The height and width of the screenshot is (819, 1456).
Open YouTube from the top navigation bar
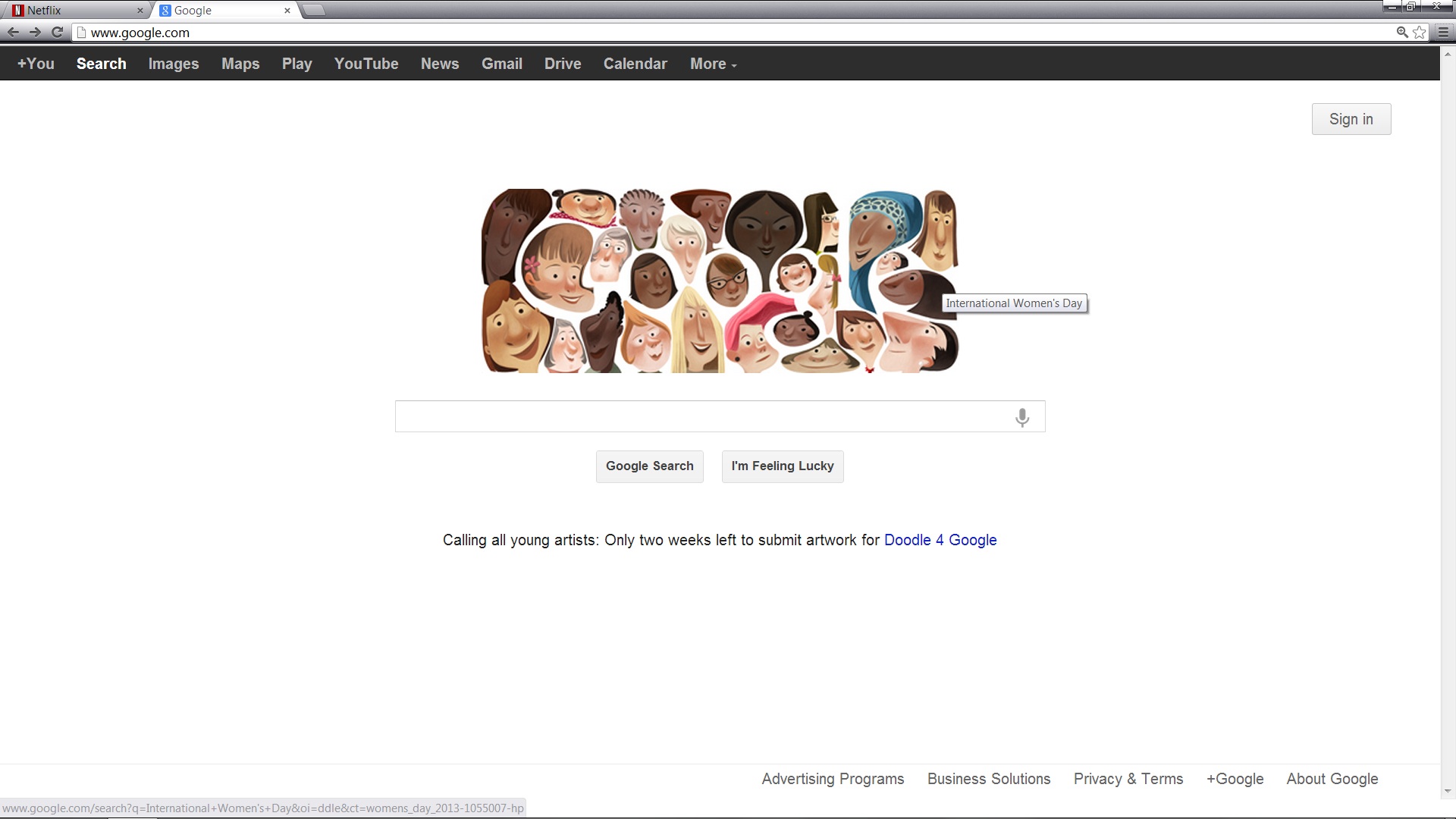[x=366, y=64]
